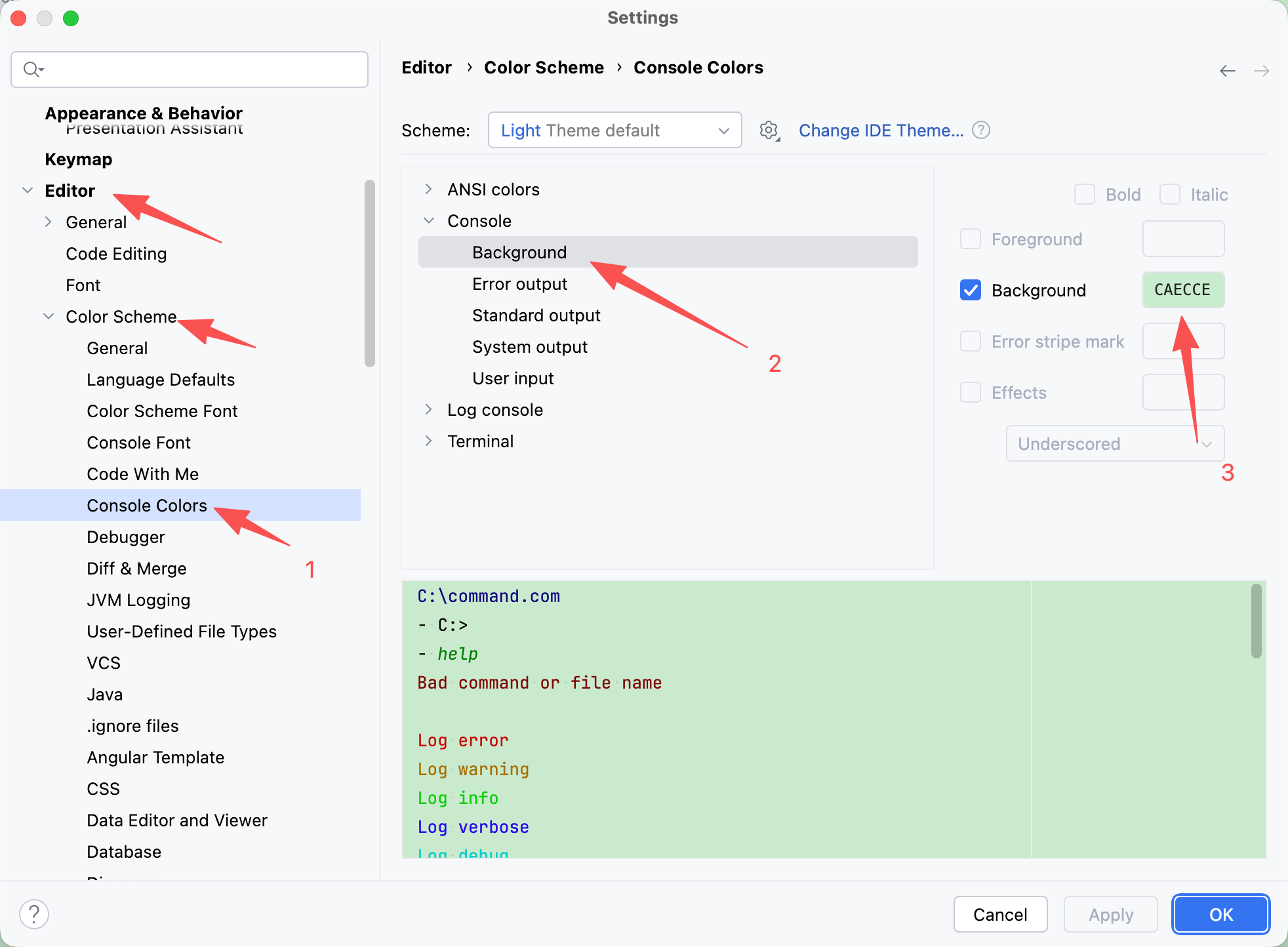Open help via bottom-left question mark button
Viewport: 1288px width, 947px height.
pyautogui.click(x=34, y=914)
